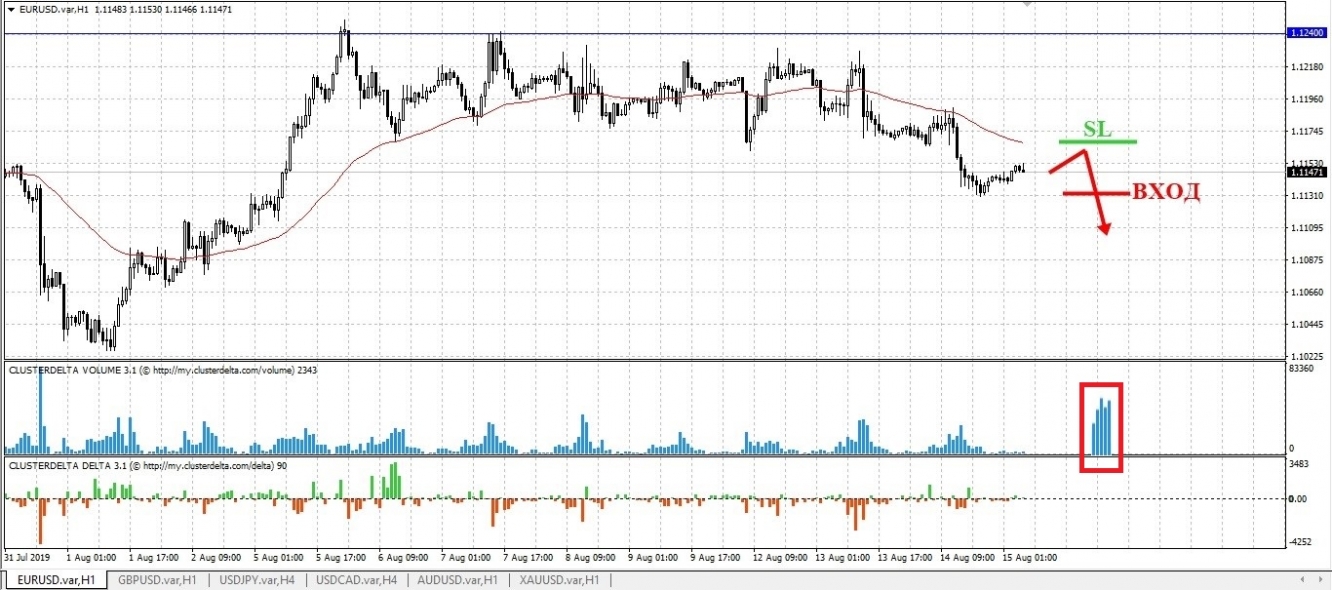The height and width of the screenshot is (590, 1332).
Task: Open the USDJPY.var,H4 chart tab
Action: (258, 579)
